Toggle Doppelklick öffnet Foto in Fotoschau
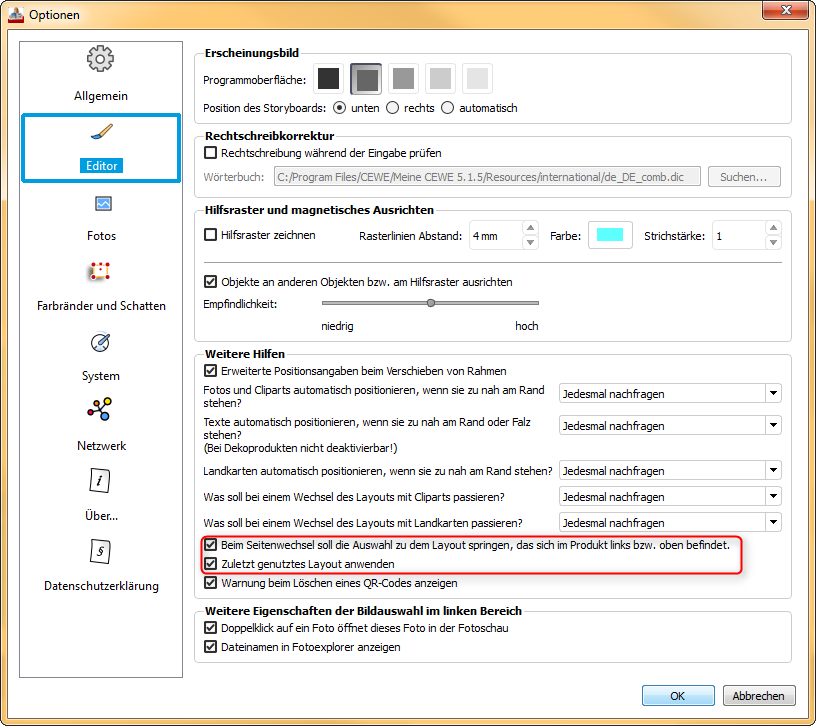 click(210, 628)
